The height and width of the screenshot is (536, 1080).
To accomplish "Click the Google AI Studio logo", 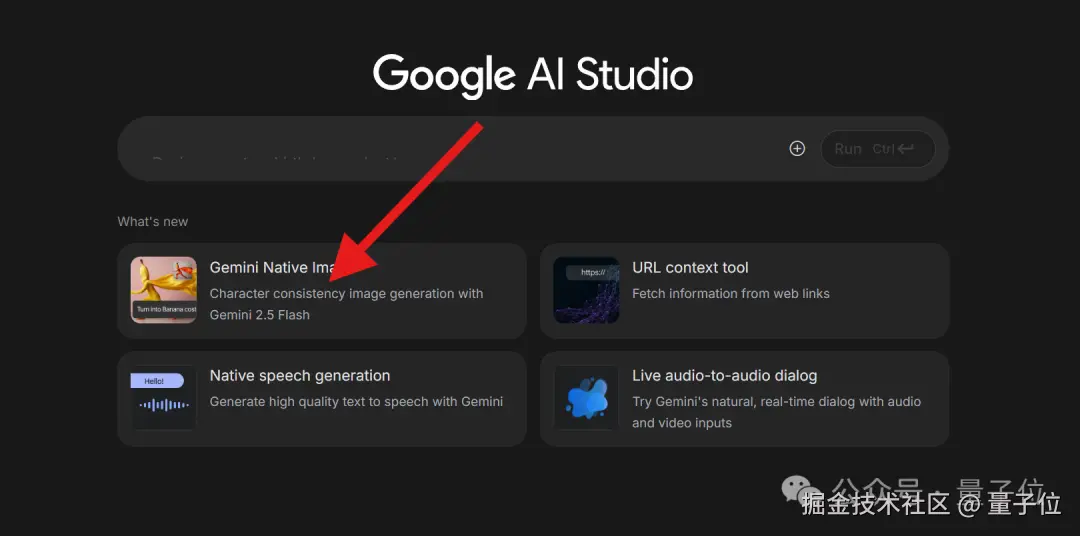I will tap(532, 74).
